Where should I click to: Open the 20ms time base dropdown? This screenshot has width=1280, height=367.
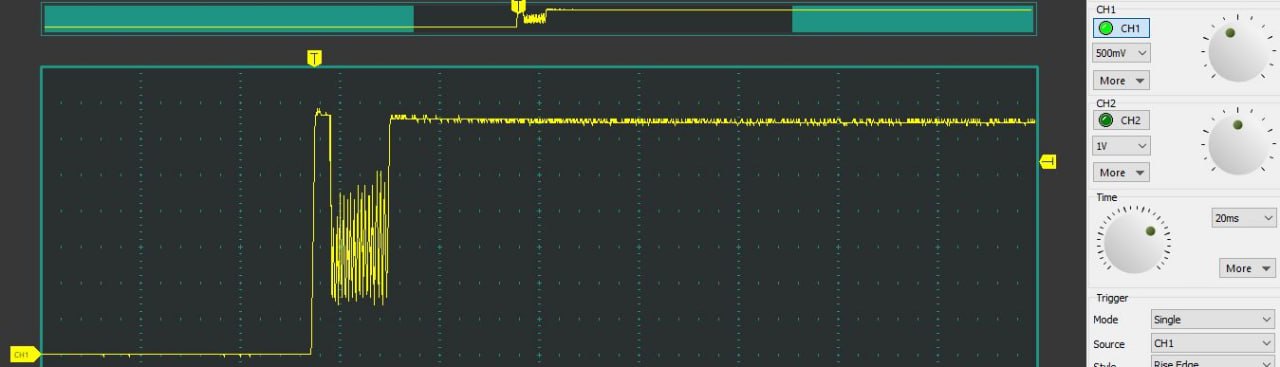pyautogui.click(x=1244, y=217)
